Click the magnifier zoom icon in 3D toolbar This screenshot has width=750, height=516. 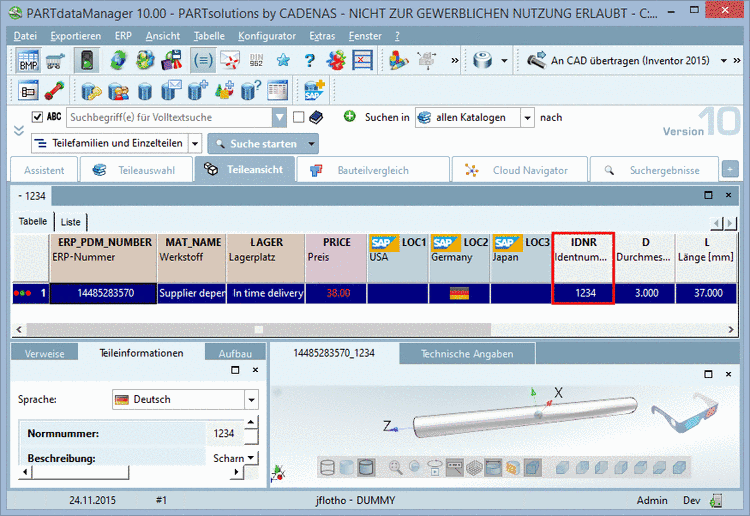tap(395, 467)
